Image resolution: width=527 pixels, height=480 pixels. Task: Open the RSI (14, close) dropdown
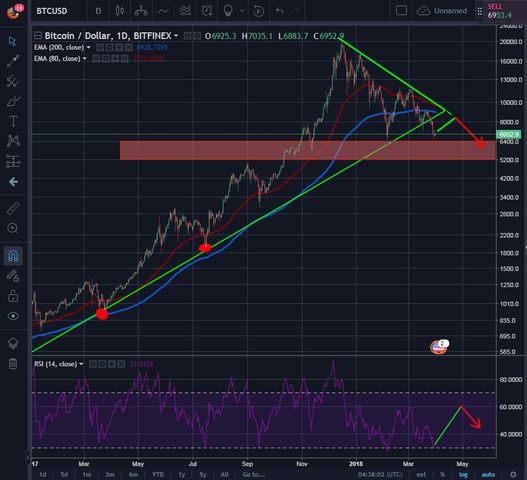pyautogui.click(x=81, y=364)
